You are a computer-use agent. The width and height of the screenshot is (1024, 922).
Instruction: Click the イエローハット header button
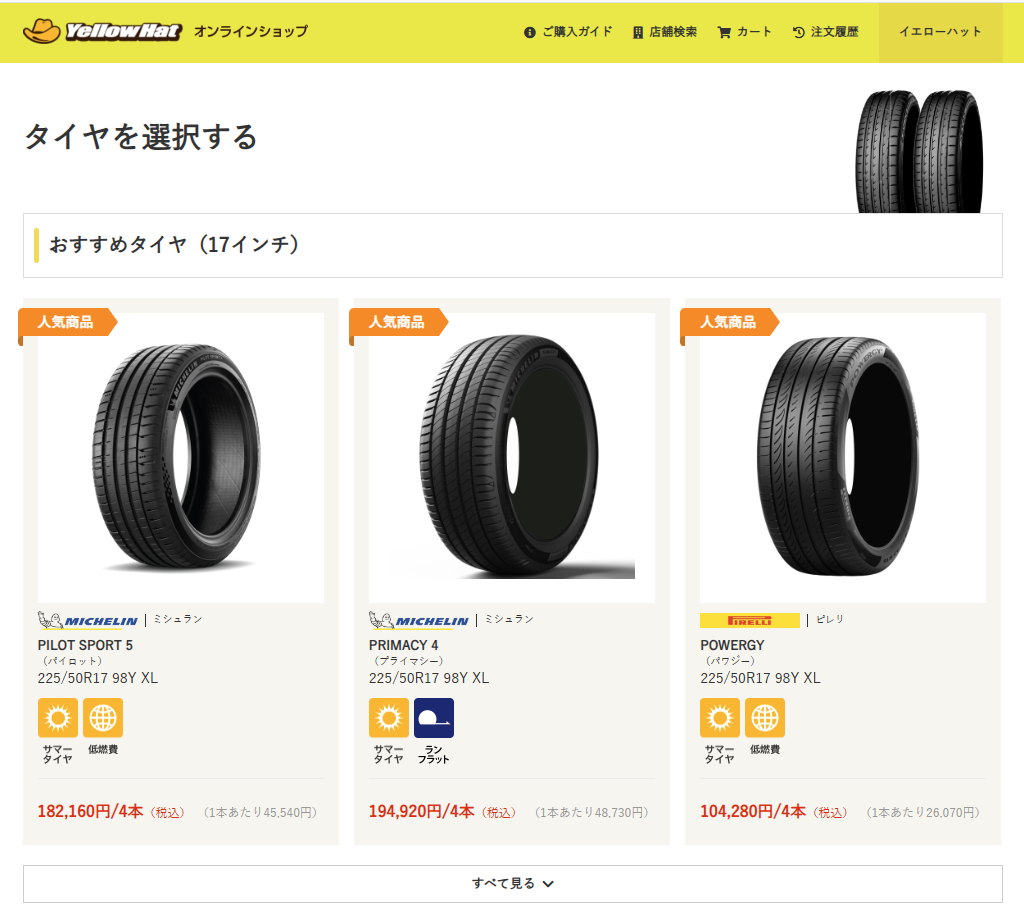(940, 31)
